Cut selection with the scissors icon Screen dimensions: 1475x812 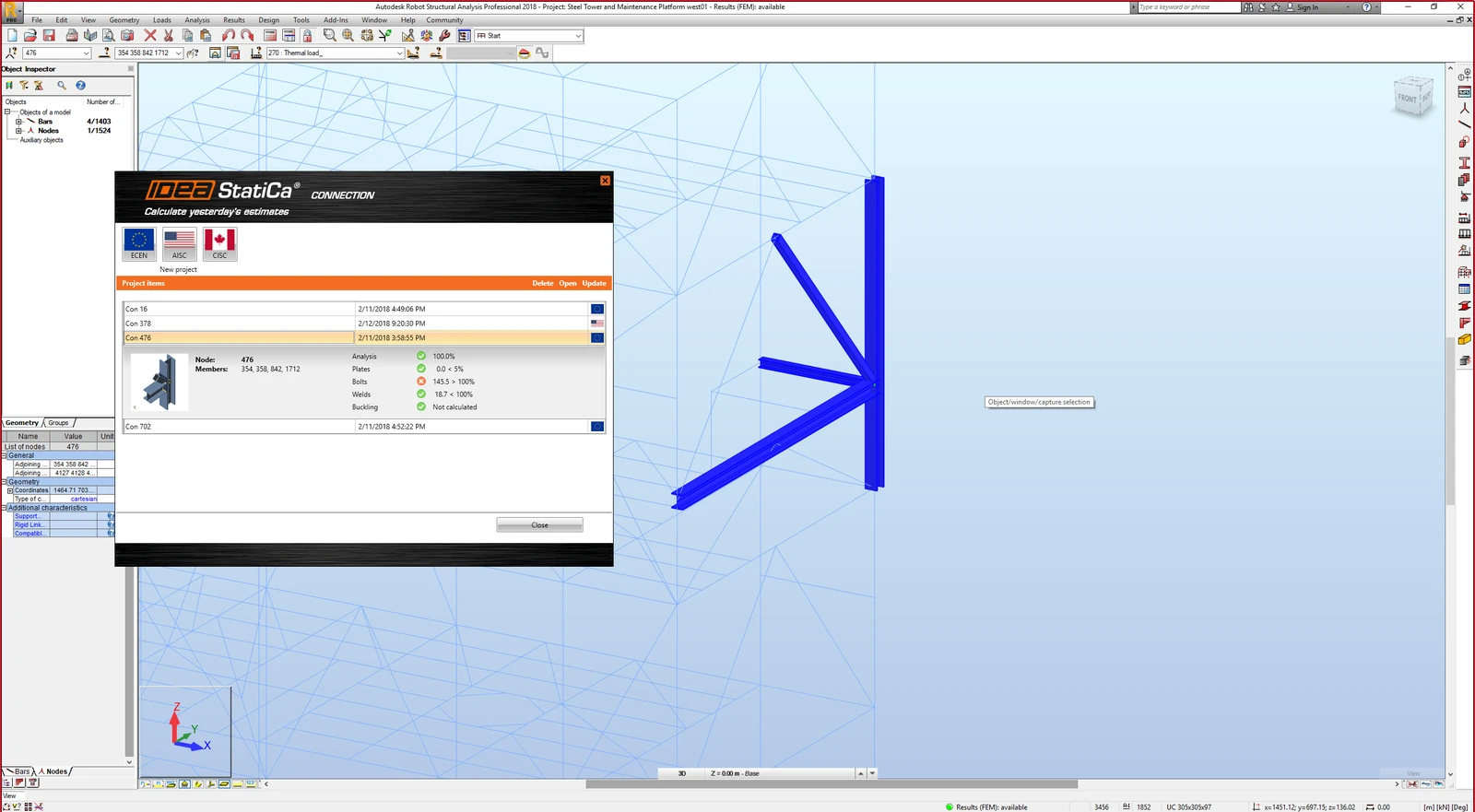[x=169, y=36]
